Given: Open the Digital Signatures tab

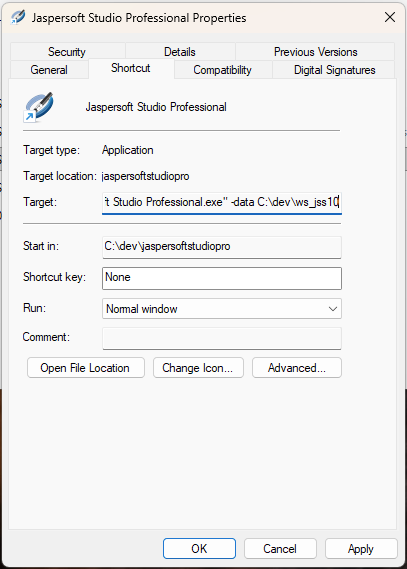Looking at the screenshot, I should pos(334,69).
